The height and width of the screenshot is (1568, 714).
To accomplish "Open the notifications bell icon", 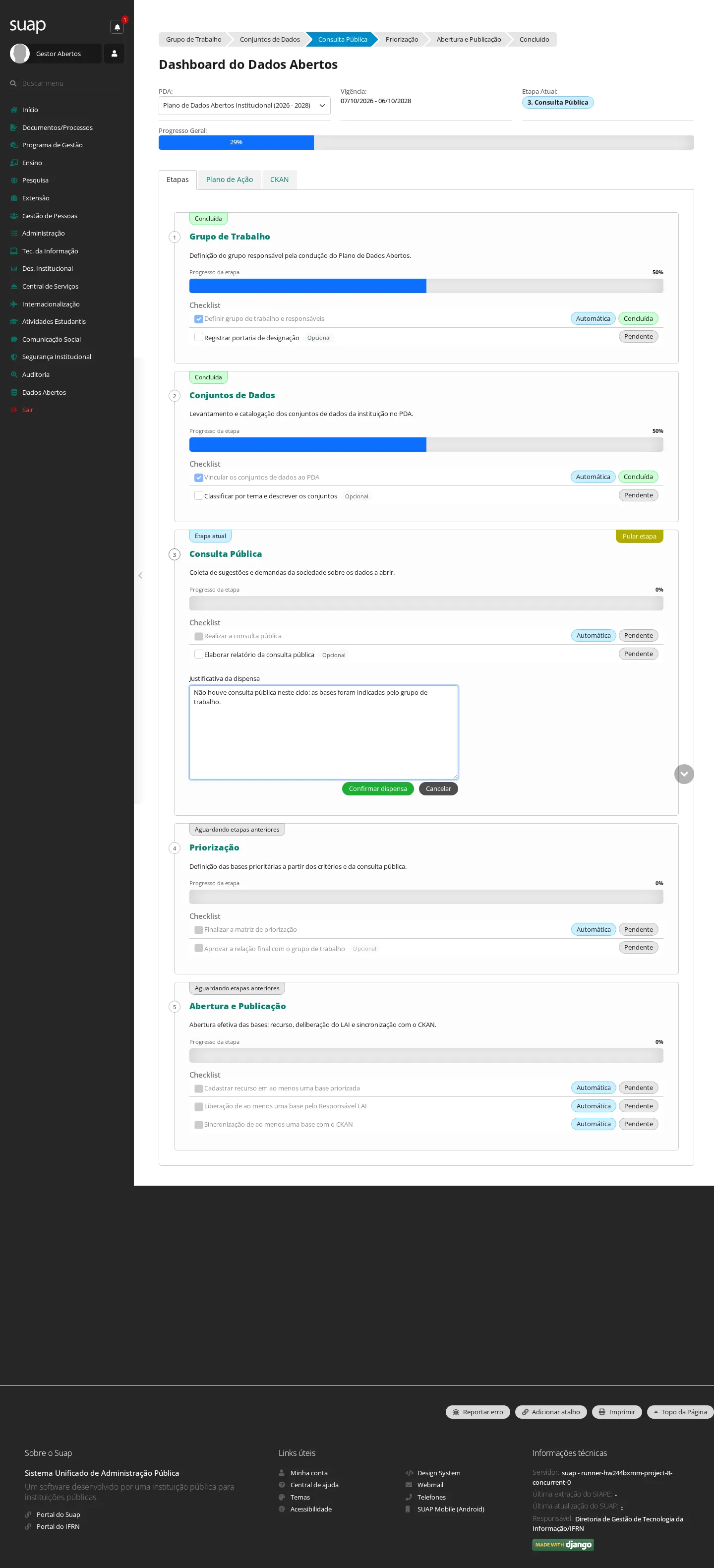I will (x=117, y=27).
